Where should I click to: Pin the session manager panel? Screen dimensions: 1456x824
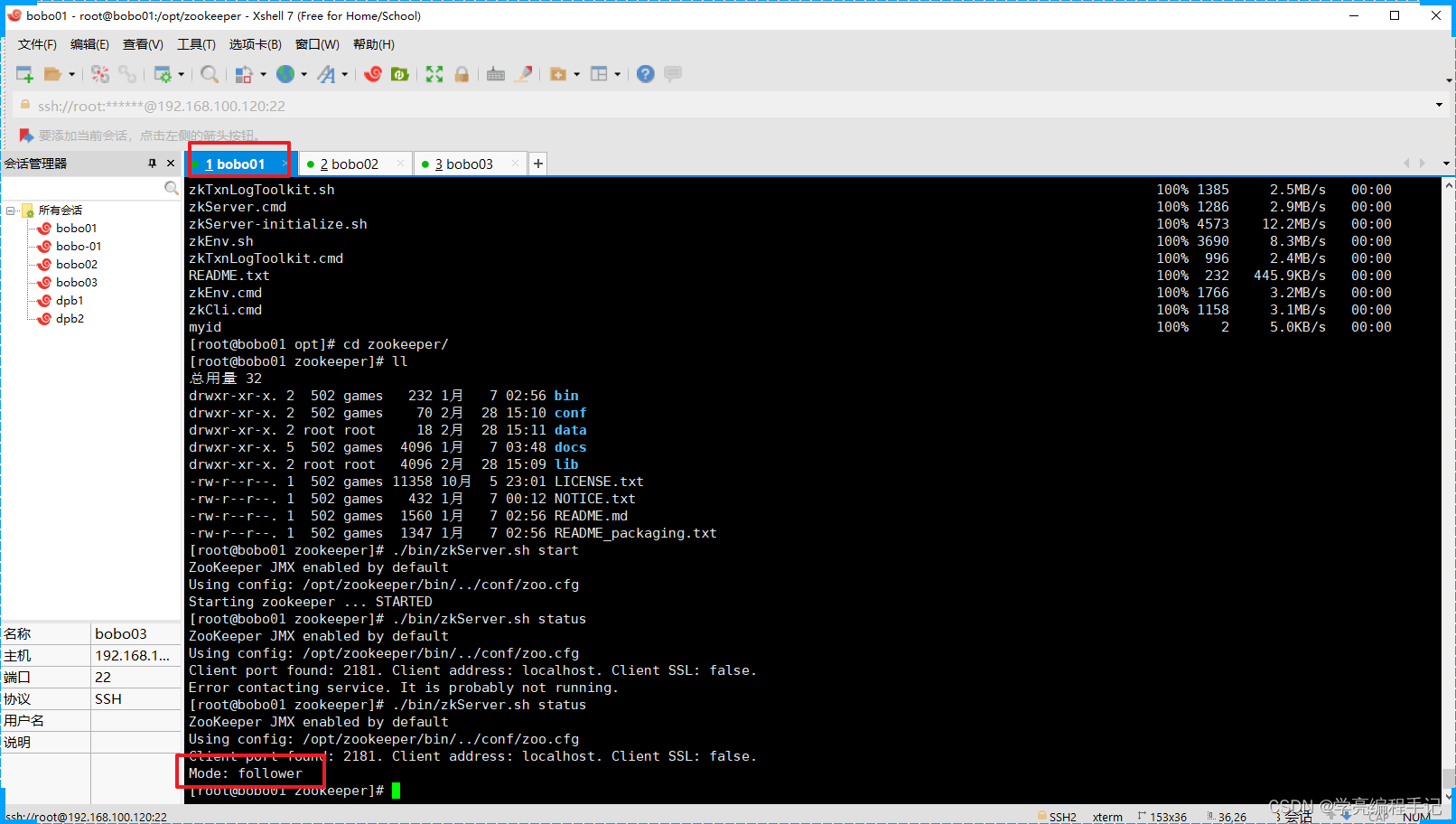(152, 164)
